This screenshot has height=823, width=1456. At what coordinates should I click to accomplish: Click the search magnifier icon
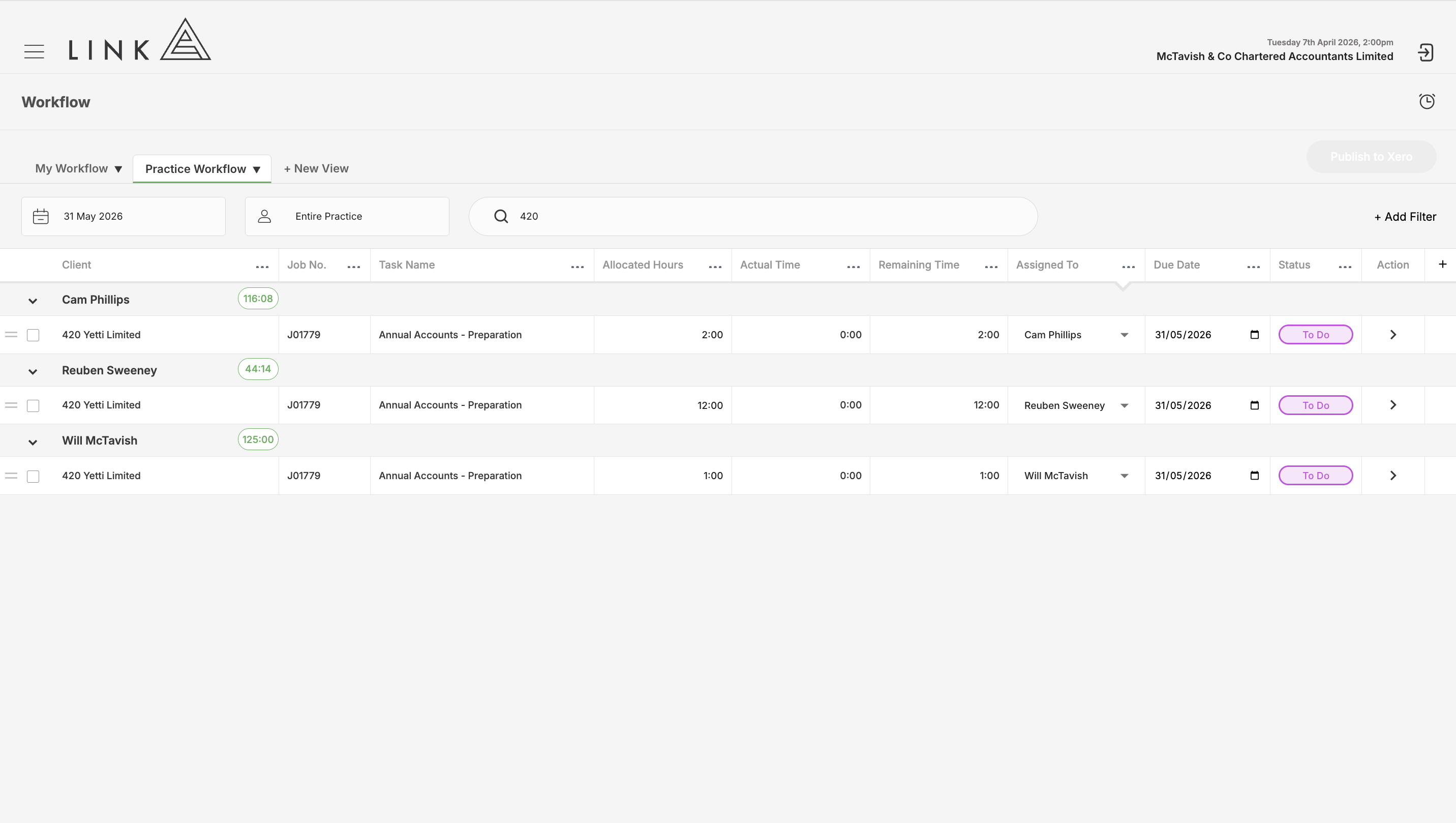[501, 217]
